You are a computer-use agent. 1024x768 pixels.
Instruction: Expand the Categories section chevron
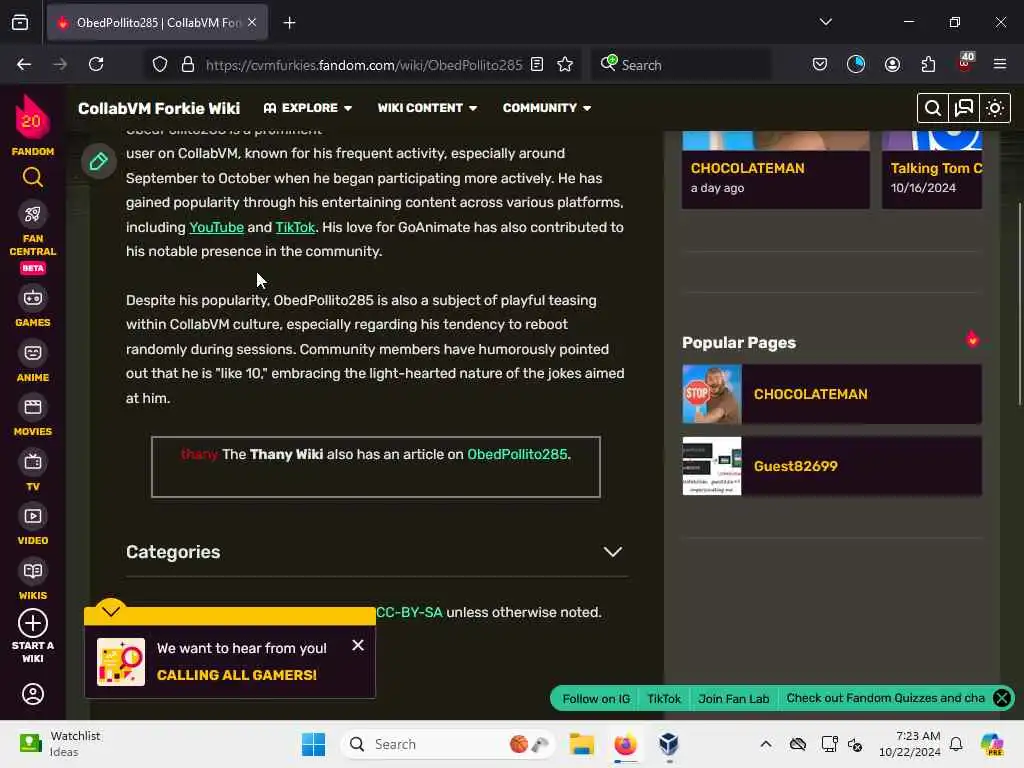click(612, 552)
